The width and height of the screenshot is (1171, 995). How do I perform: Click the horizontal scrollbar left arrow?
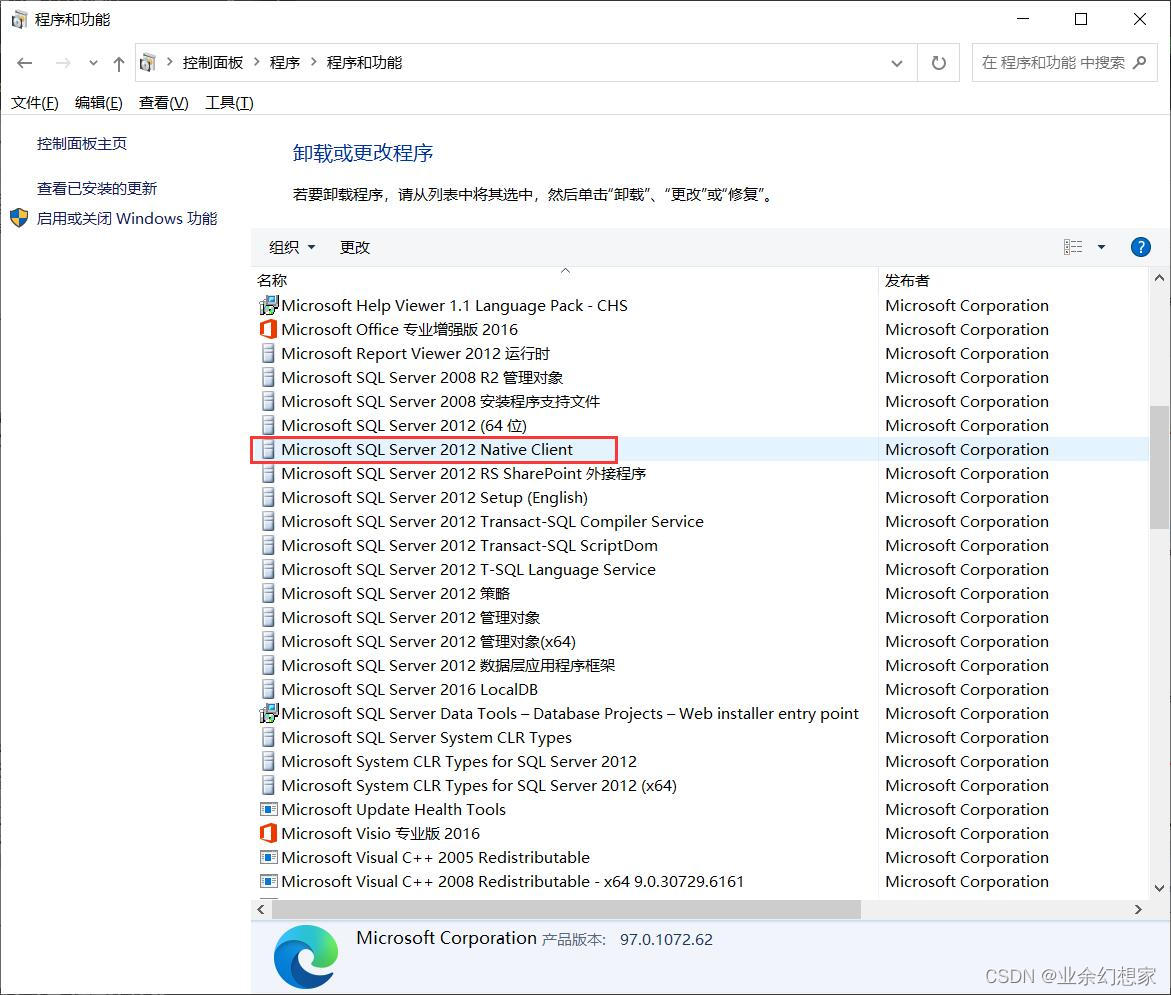(261, 909)
